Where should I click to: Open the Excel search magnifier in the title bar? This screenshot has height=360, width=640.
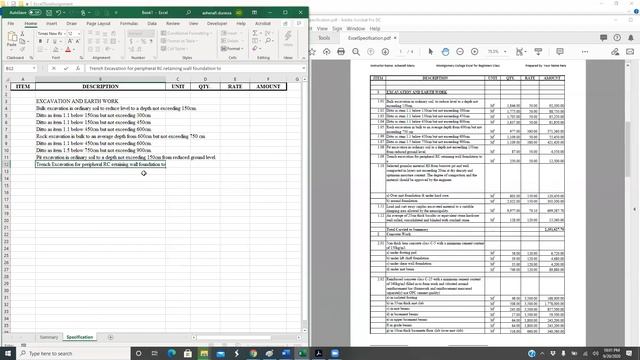[188, 13]
